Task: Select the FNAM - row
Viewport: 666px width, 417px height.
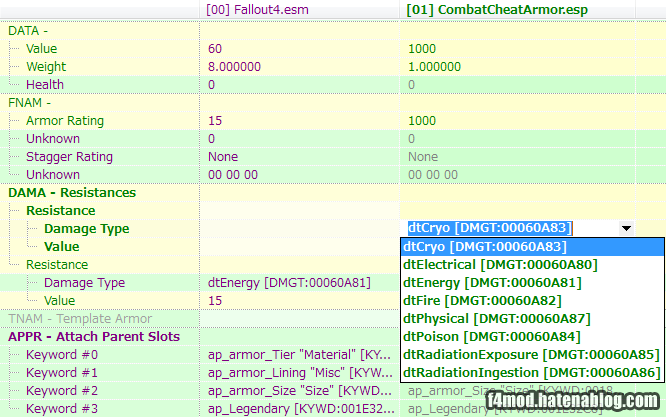Action: [29, 103]
